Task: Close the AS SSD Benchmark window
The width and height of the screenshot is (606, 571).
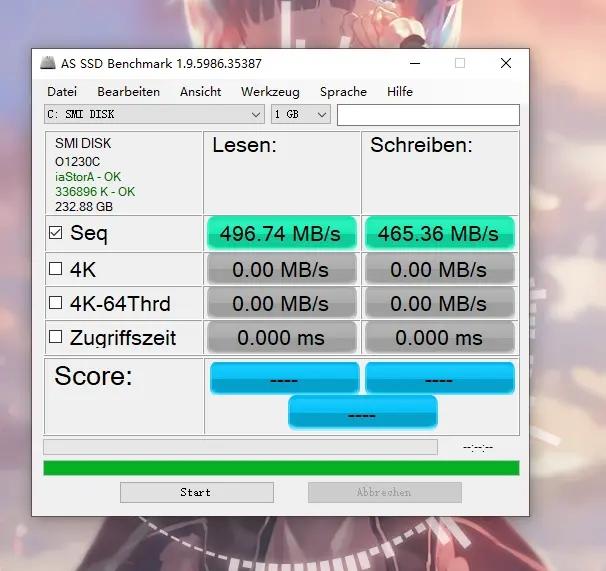Action: 506,63
